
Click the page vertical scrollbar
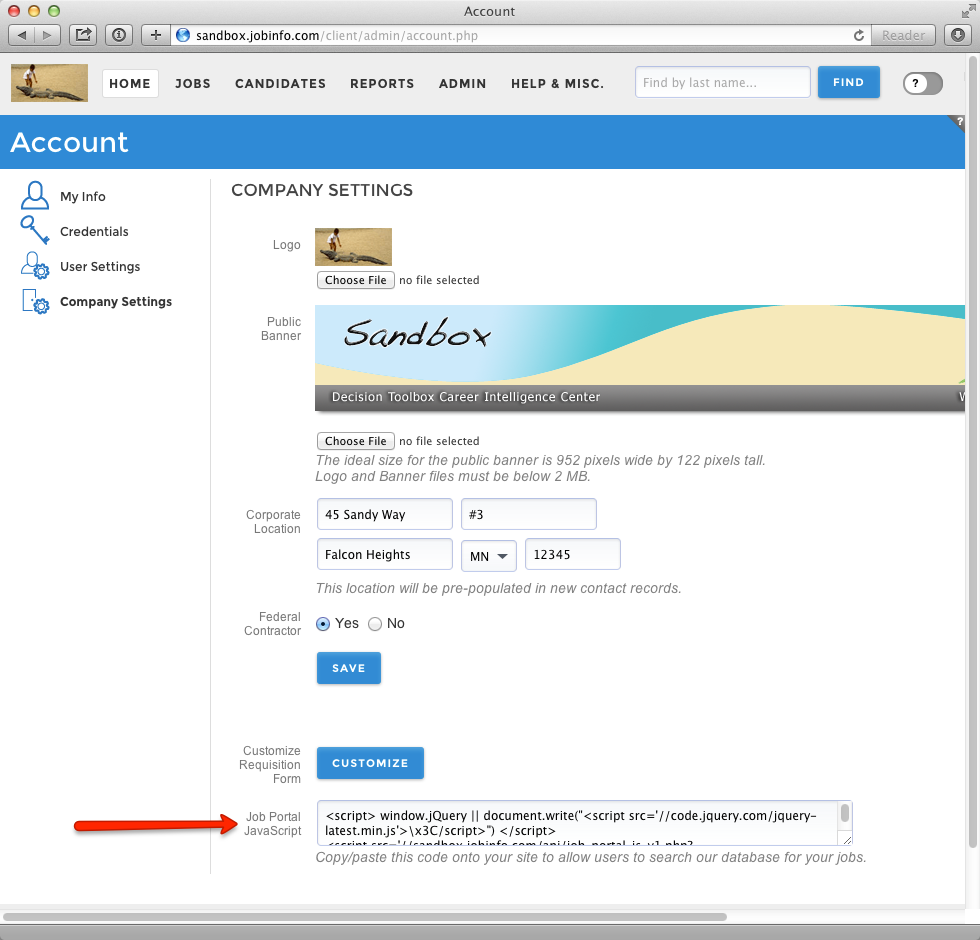point(972,451)
